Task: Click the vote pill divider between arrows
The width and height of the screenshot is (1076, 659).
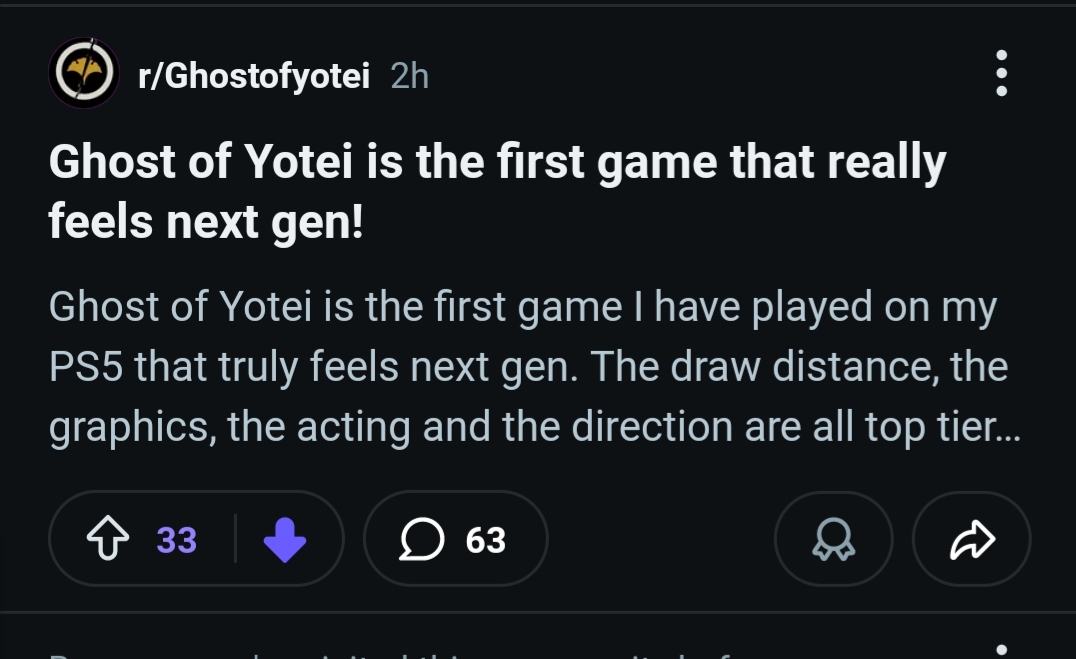Action: [x=235, y=540]
